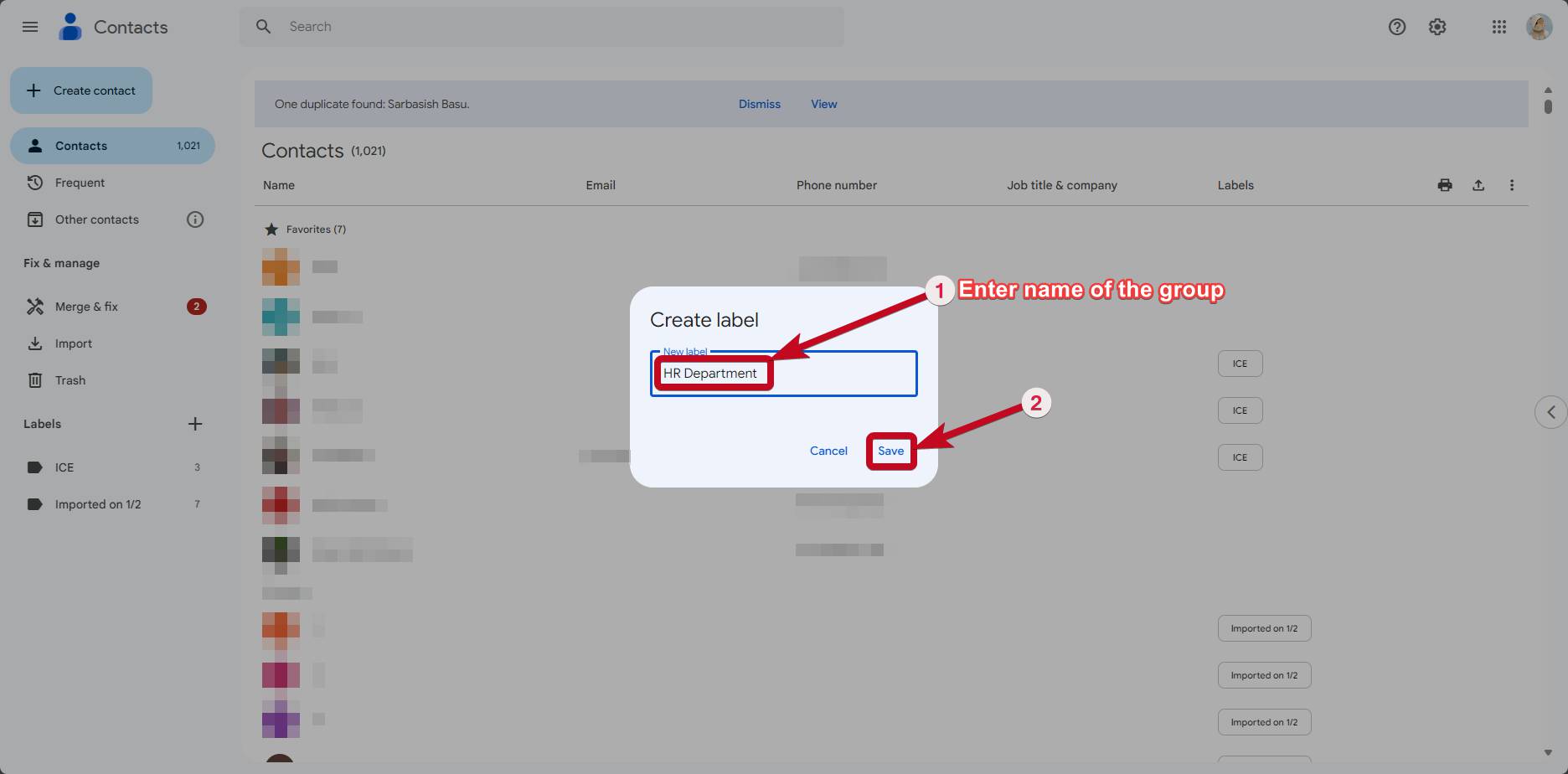This screenshot has width=1568, height=774.
Task: Open Merge & fix
Action: [x=112, y=307]
